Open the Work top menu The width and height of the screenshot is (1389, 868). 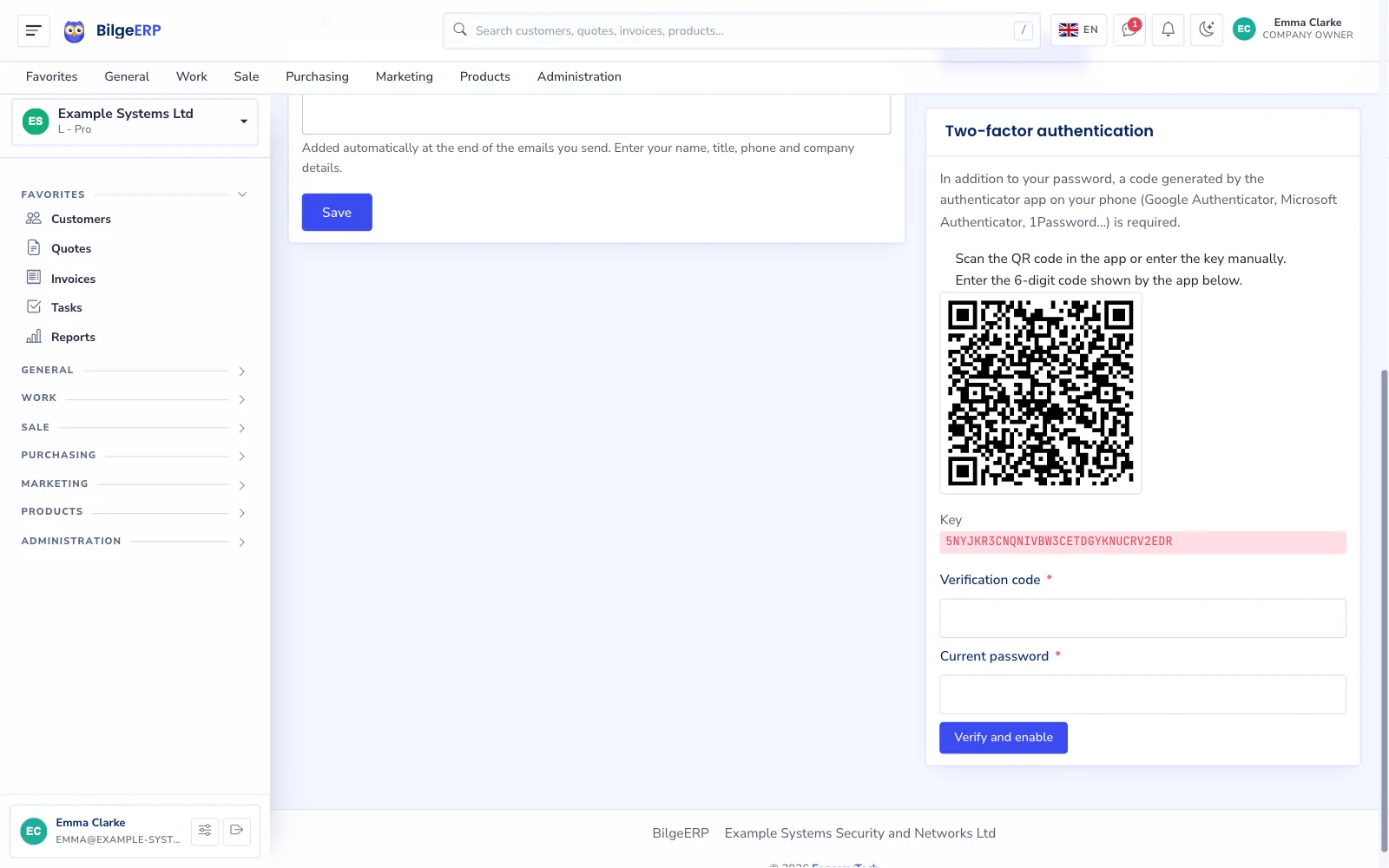point(192,76)
